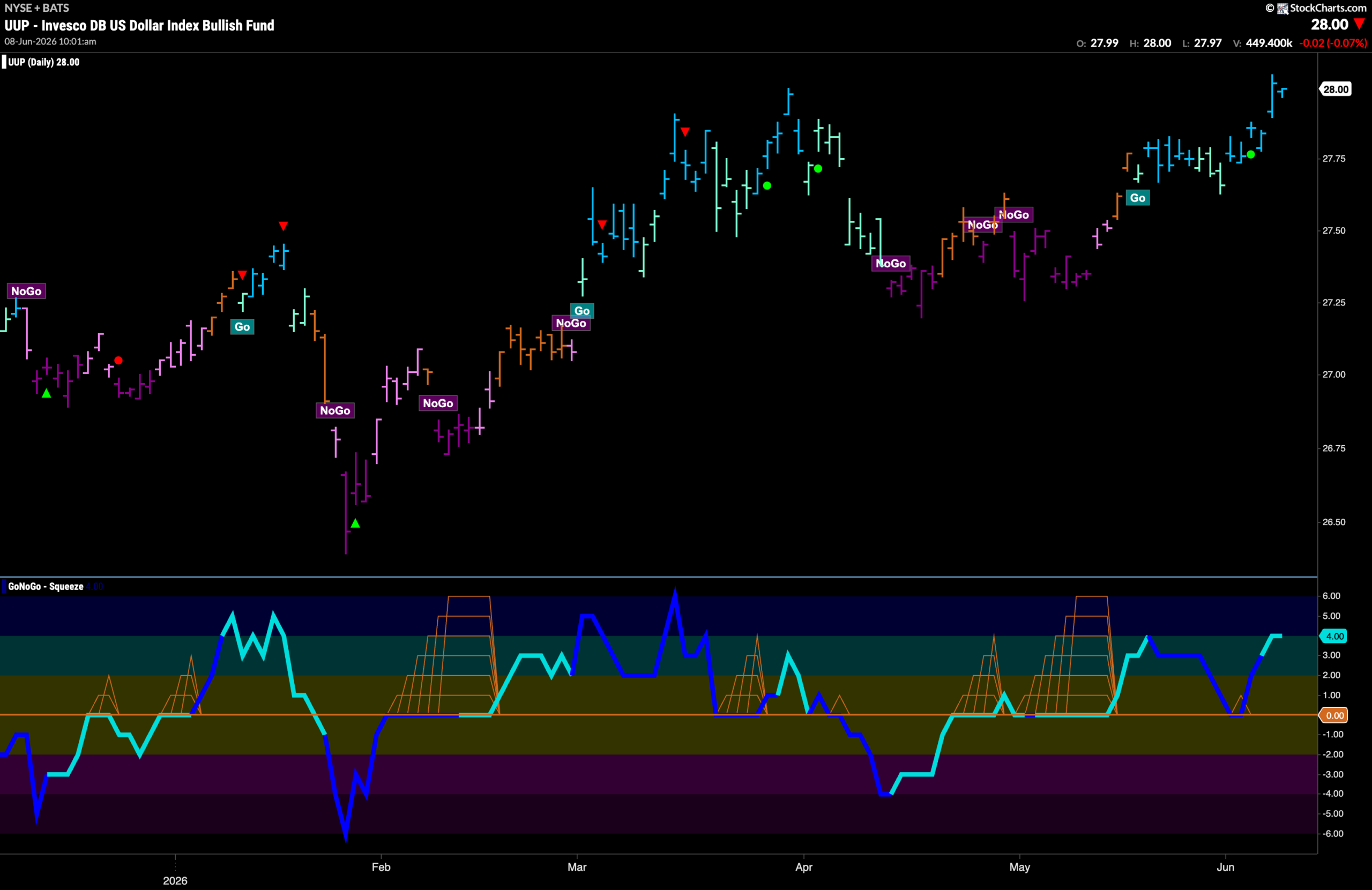Click the green up triangle in December
Image resolution: width=1372 pixels, height=890 pixels.
[46, 393]
